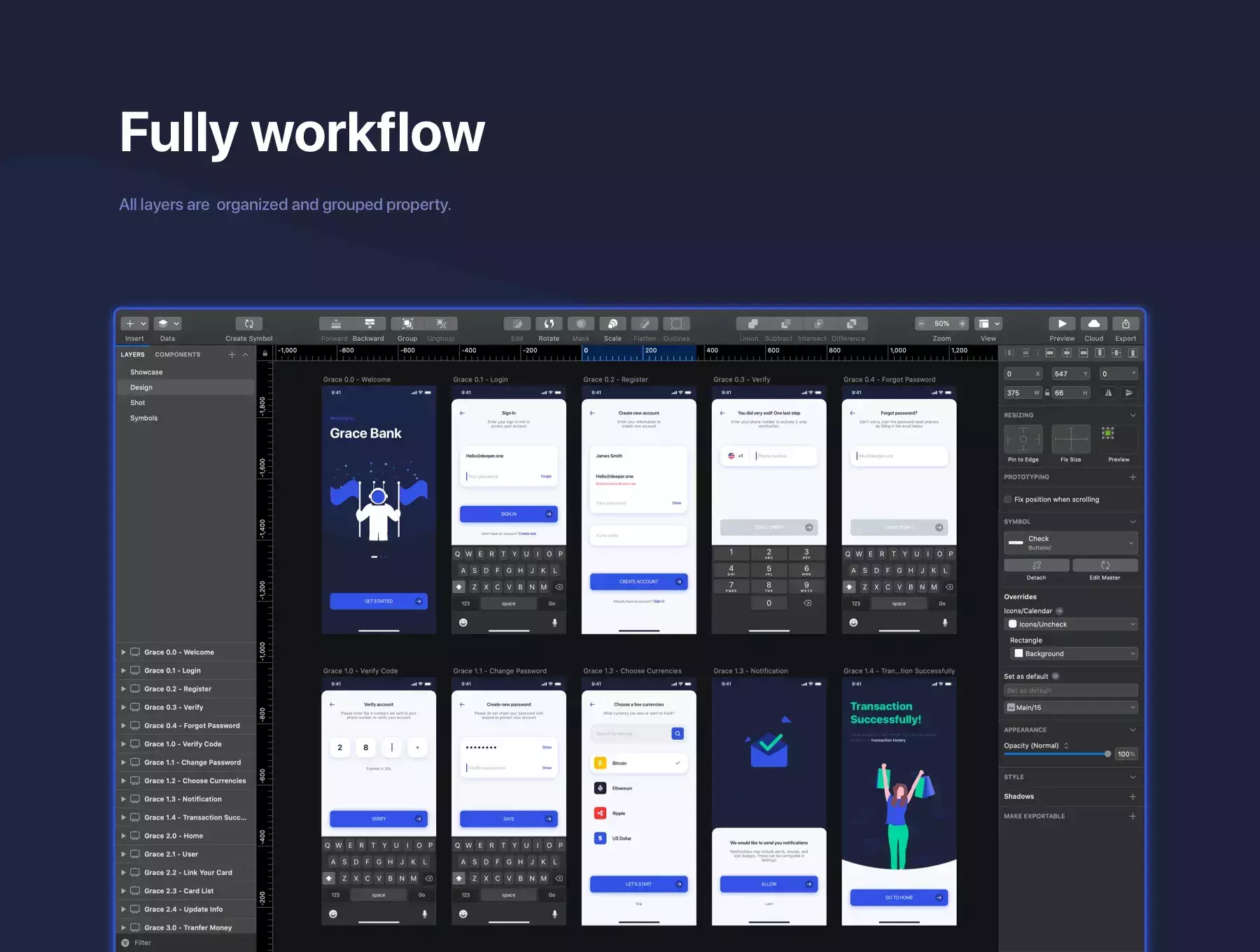Image resolution: width=1260 pixels, height=952 pixels.
Task: Open the Main/15 text style dropdown
Action: (x=1070, y=708)
